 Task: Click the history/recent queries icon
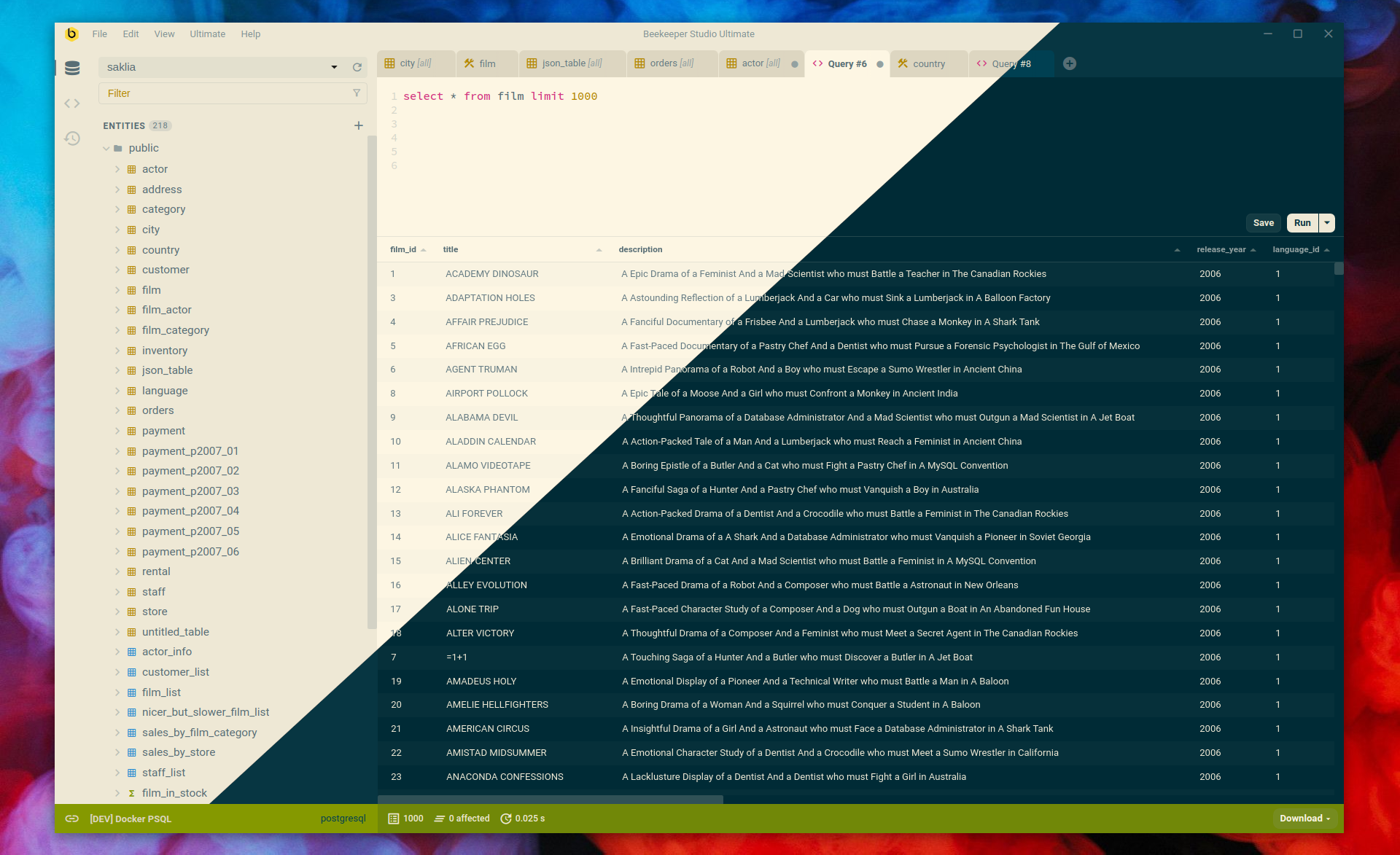(73, 140)
